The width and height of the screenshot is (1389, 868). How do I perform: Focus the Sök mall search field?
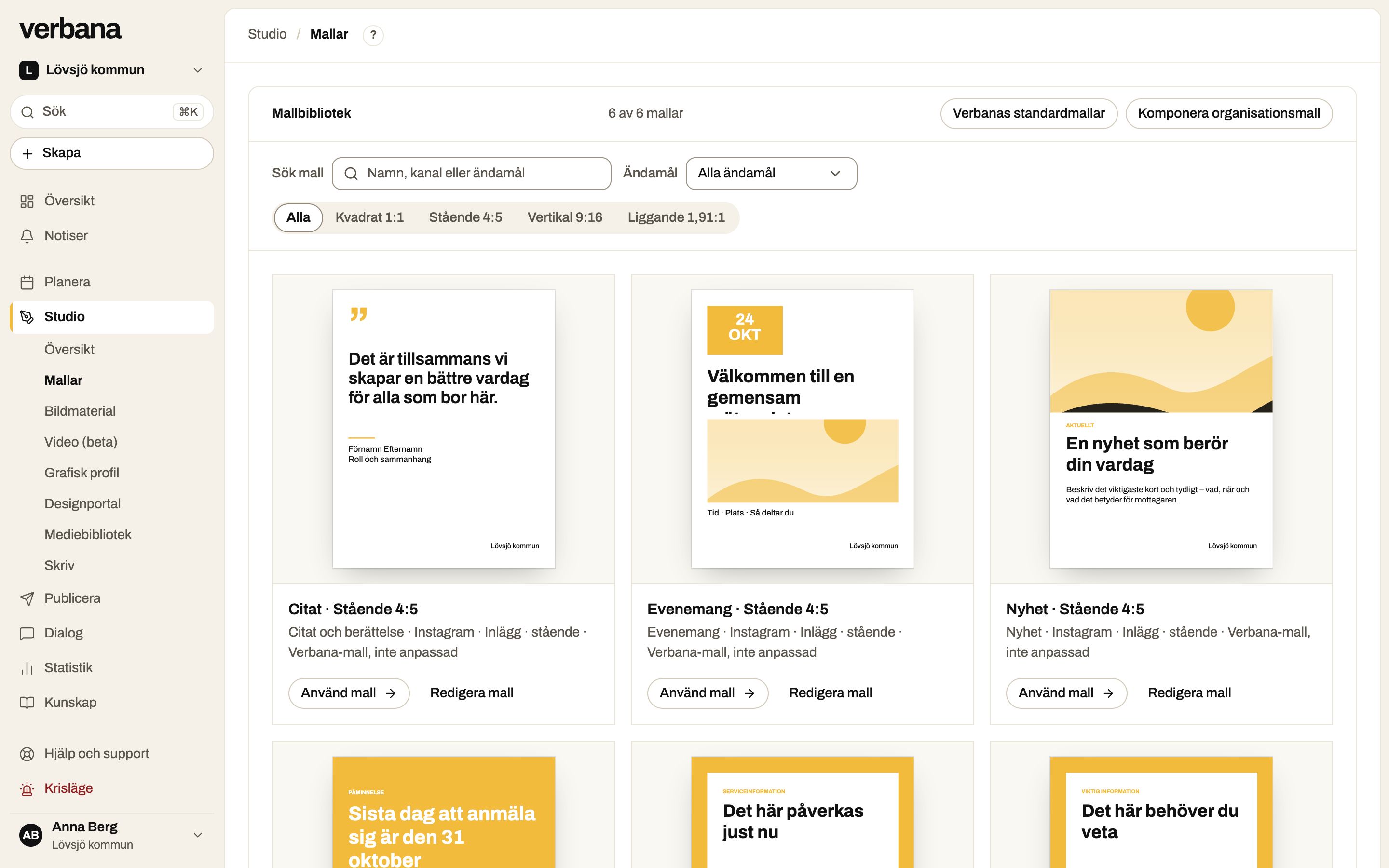pos(471,174)
